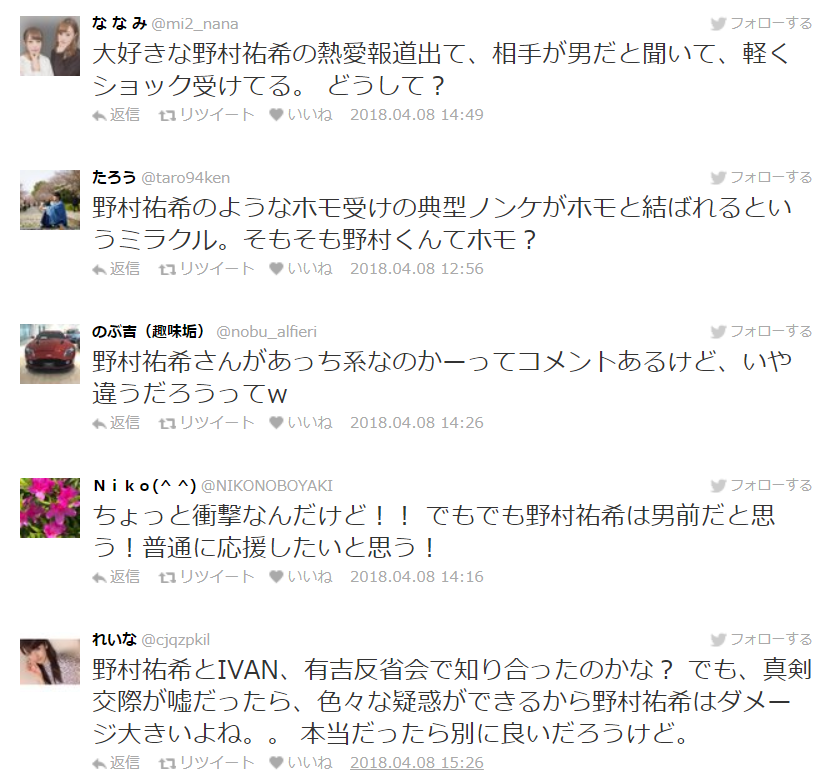Open the timestamp 2018.04.08 15:26 link

pos(417,762)
